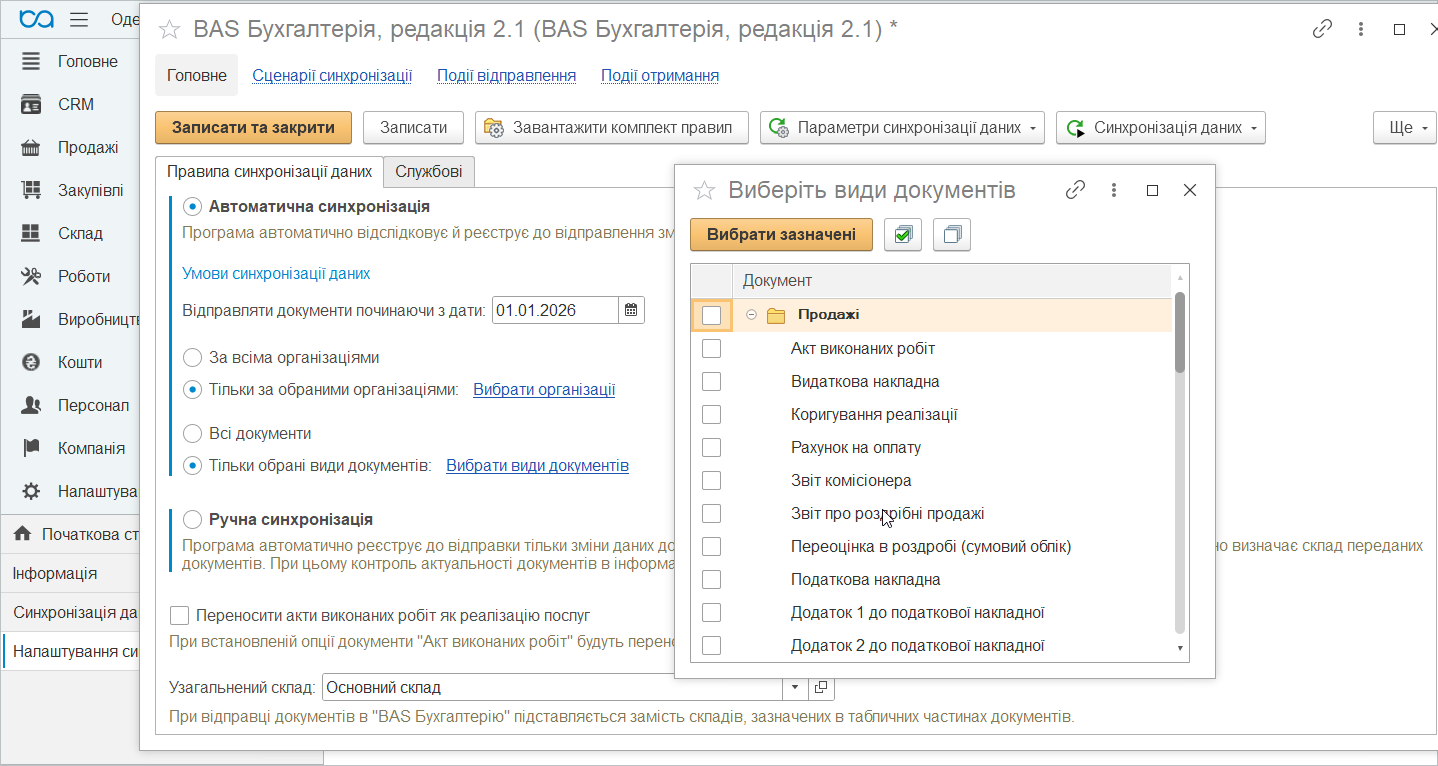Collapse the Продажі folder in tree
This screenshot has width=1438, height=766.
(x=751, y=315)
